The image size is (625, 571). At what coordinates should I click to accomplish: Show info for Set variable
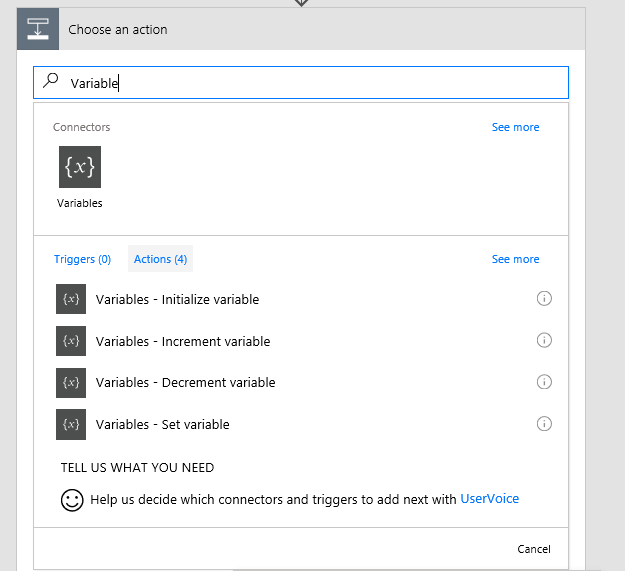tap(544, 424)
